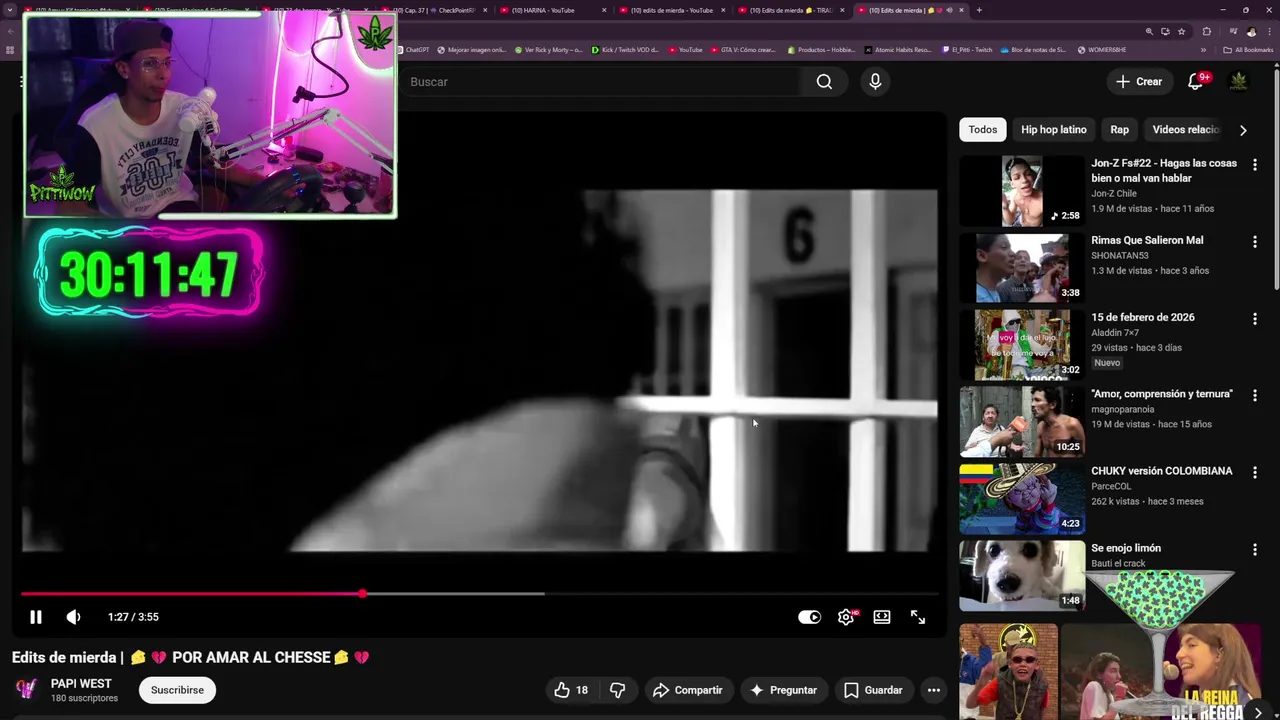Toggle the autoplay switch in player
The height and width of the screenshot is (720, 1280).
click(x=809, y=617)
